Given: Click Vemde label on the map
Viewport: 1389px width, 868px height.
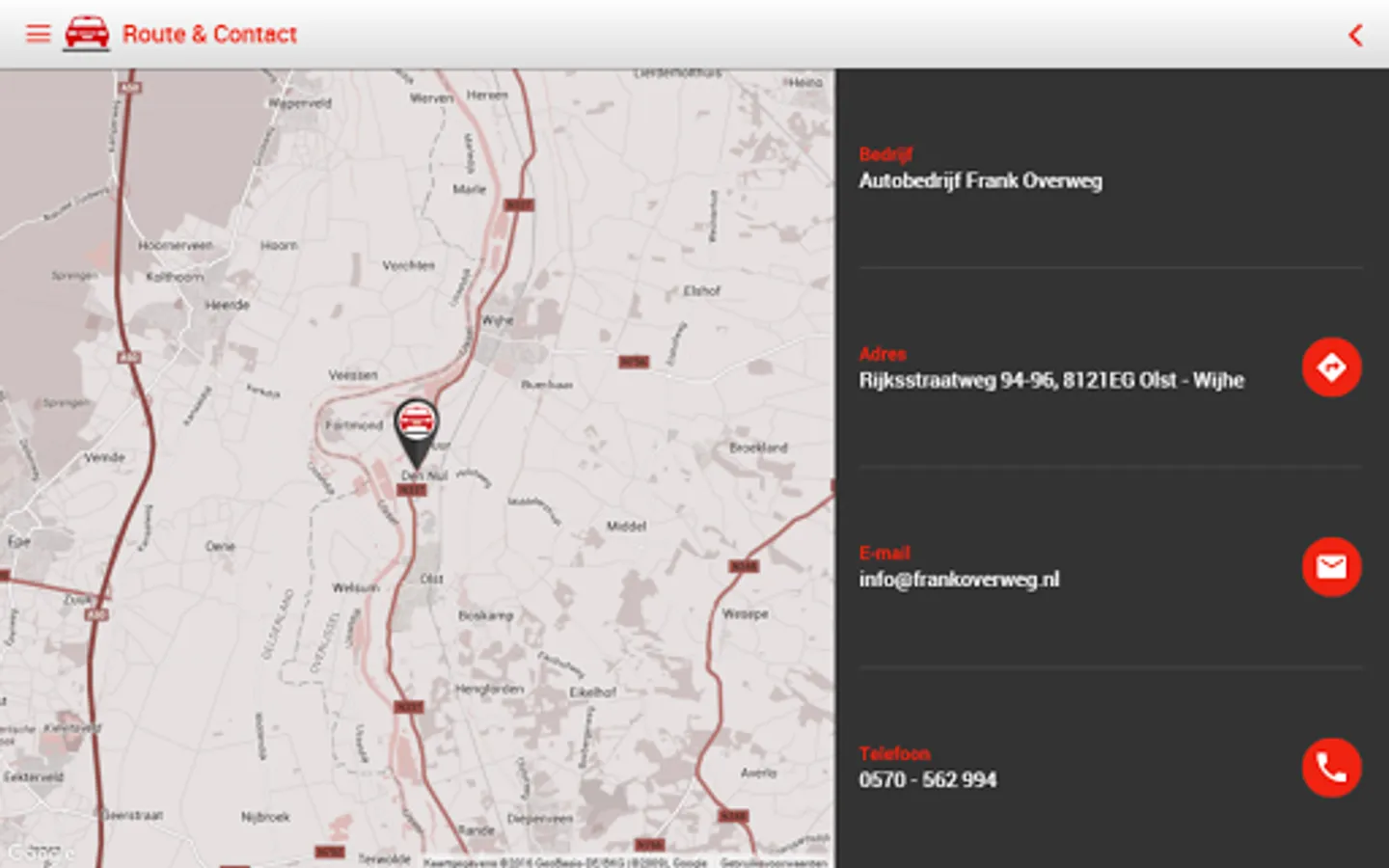Looking at the screenshot, I should 104,457.
